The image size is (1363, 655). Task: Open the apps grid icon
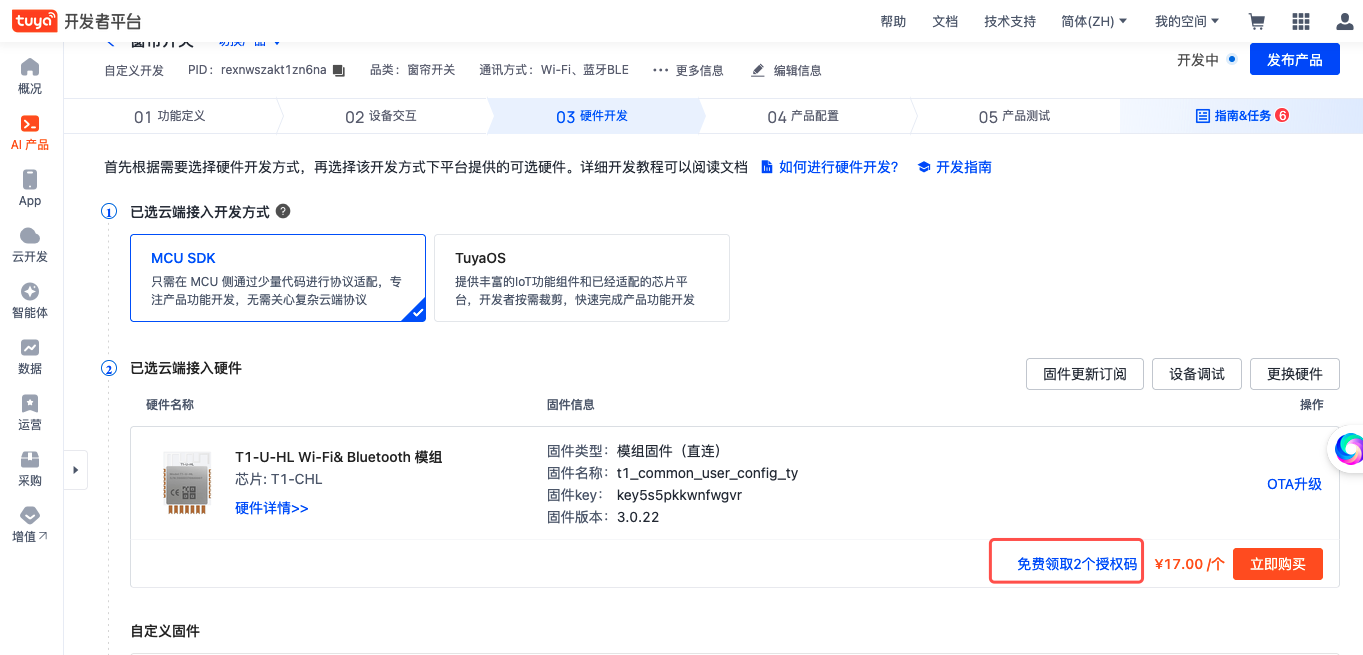point(1301,21)
